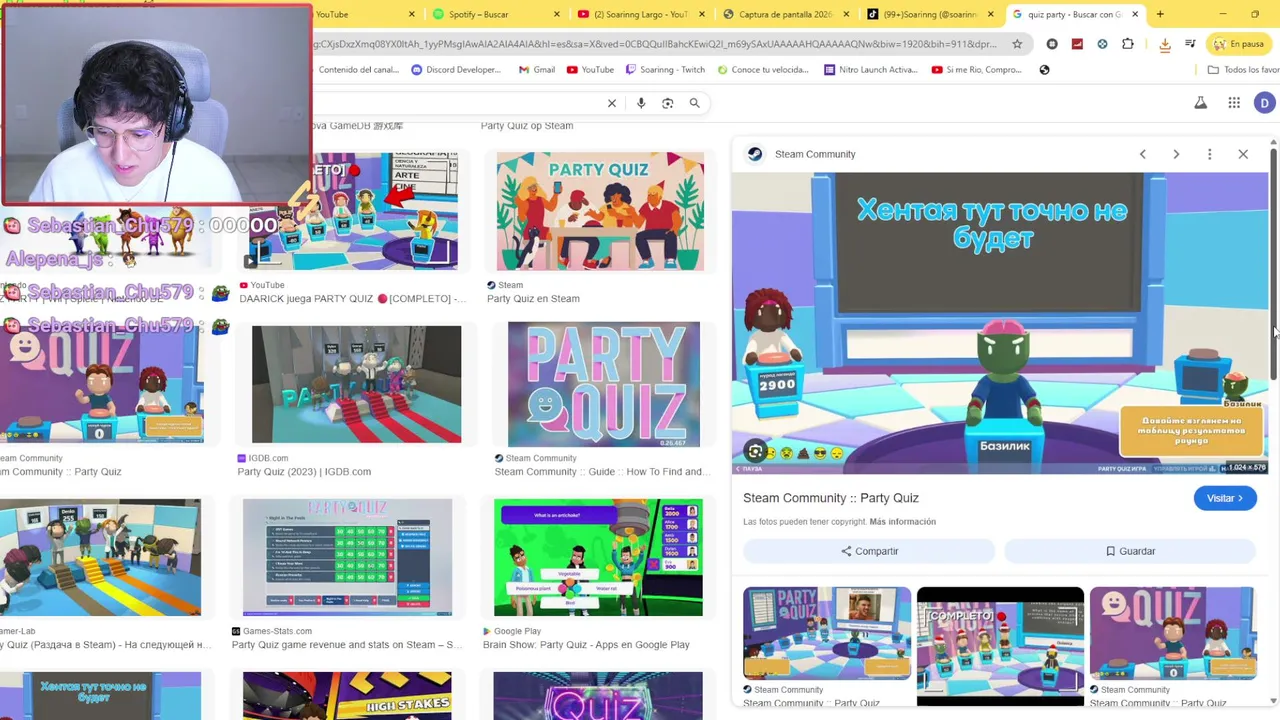Go to previous image in preview panel
The width and height of the screenshot is (1280, 720).
[x=1143, y=154]
